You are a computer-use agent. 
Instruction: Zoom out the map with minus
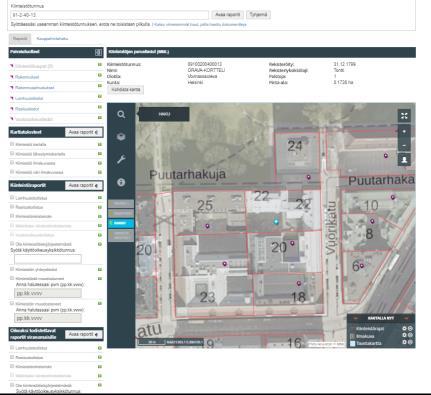(404, 145)
